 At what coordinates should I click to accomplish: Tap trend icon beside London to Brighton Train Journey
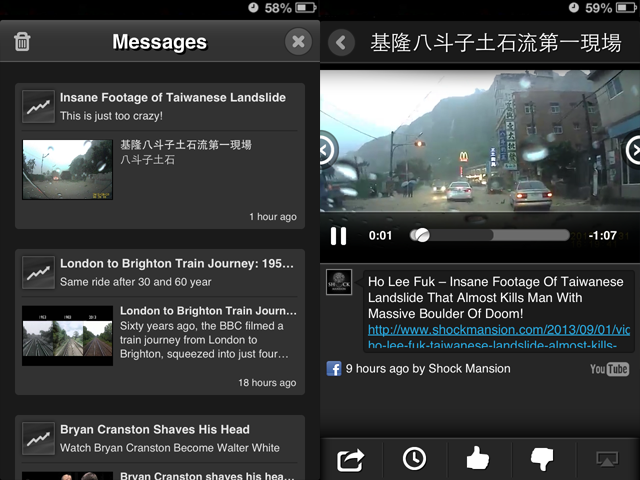[x=38, y=273]
